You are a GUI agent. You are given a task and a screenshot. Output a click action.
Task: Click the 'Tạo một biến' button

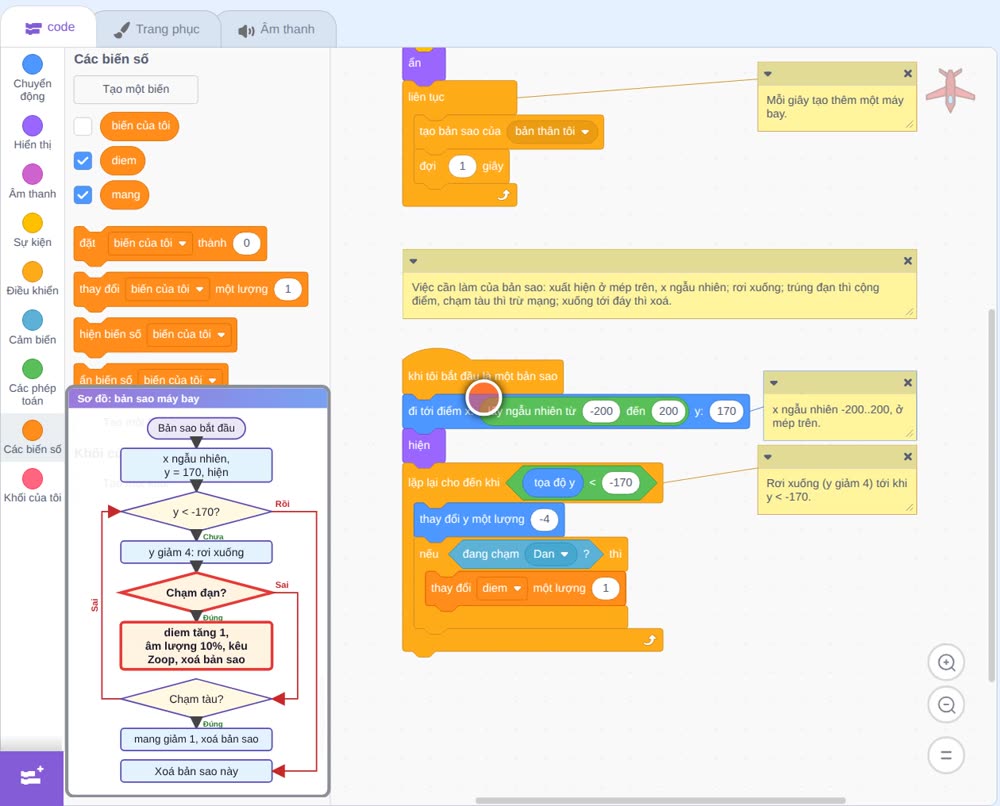coord(136,89)
